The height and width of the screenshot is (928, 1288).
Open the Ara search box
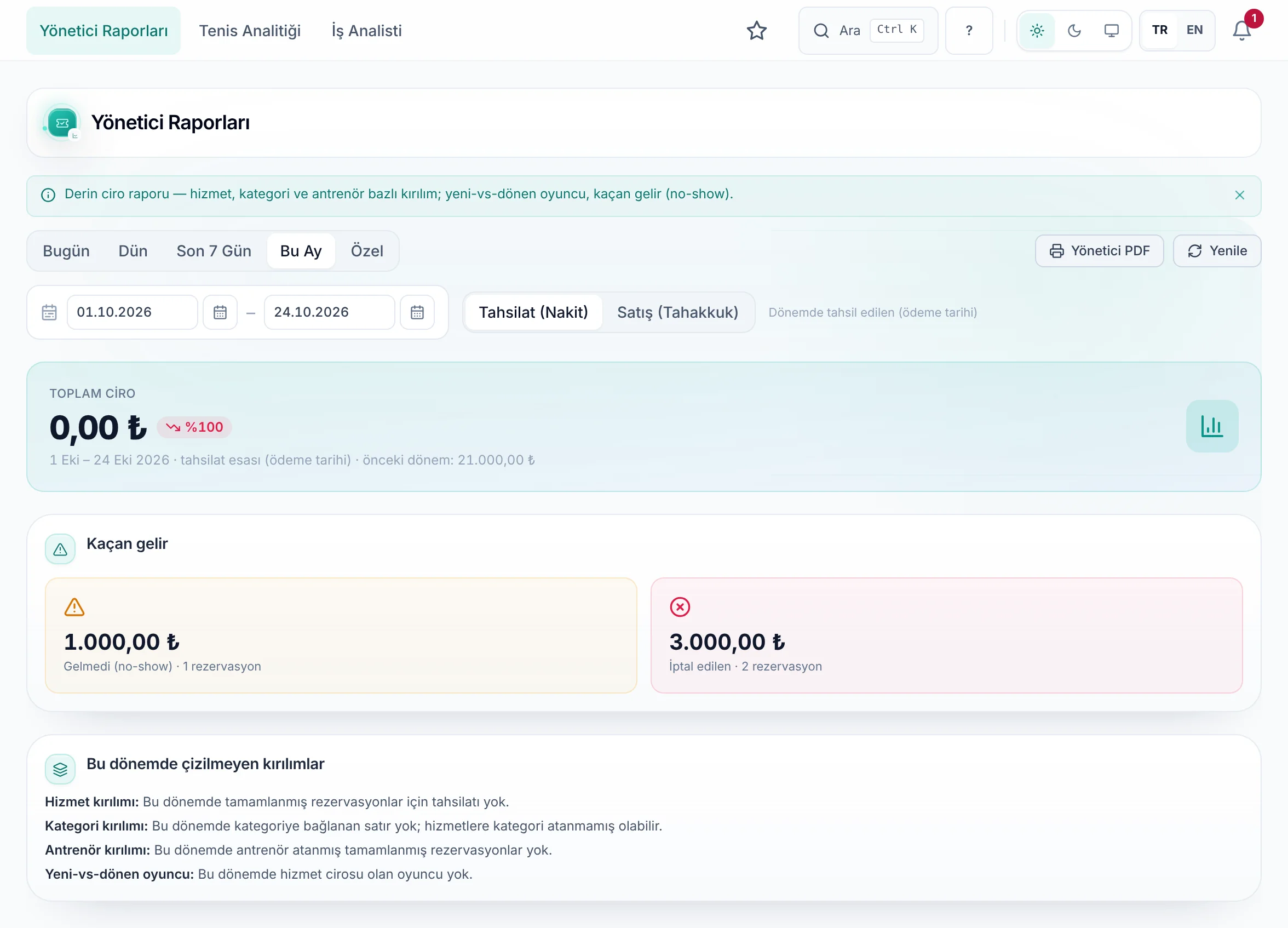pyautogui.click(x=868, y=31)
